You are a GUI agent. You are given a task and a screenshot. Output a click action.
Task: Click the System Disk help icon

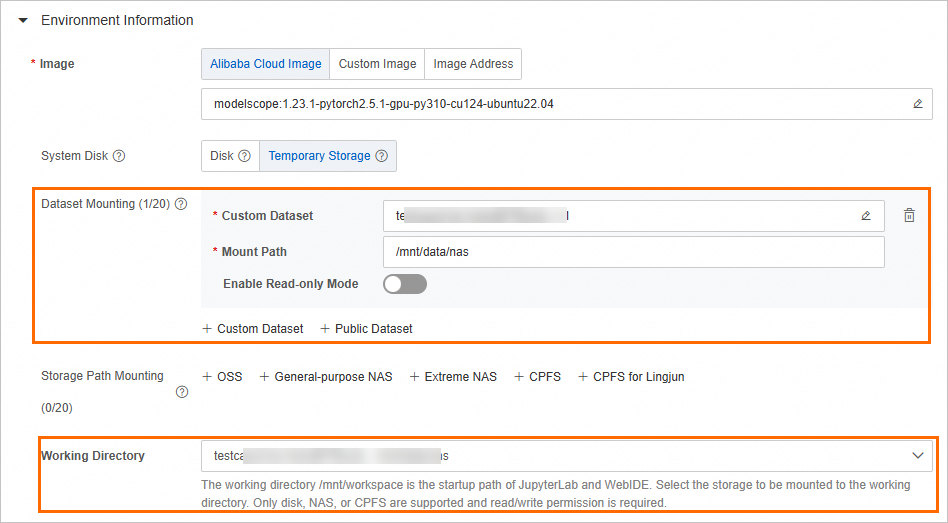[x=119, y=156]
